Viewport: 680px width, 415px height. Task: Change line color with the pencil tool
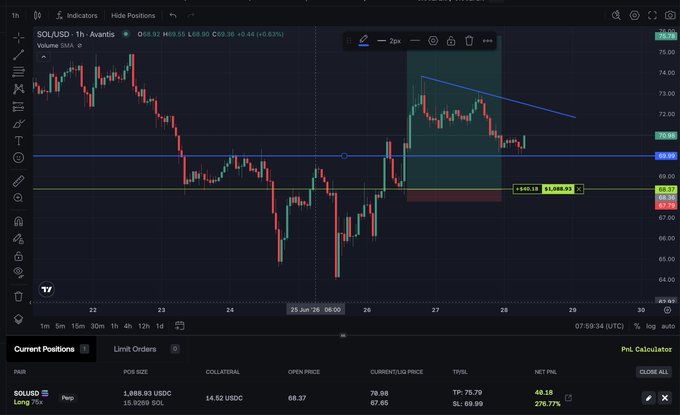(x=364, y=41)
